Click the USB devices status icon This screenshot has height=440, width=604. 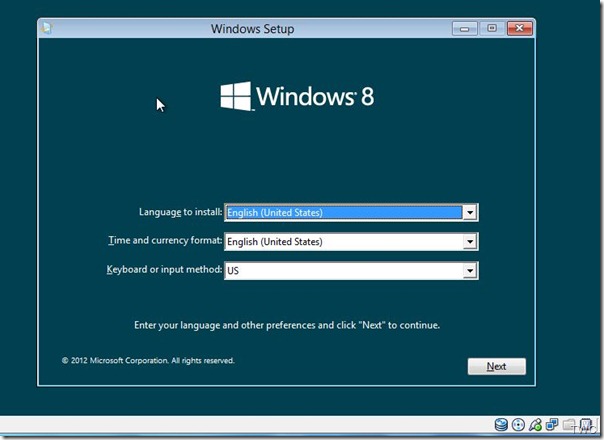click(x=535, y=425)
